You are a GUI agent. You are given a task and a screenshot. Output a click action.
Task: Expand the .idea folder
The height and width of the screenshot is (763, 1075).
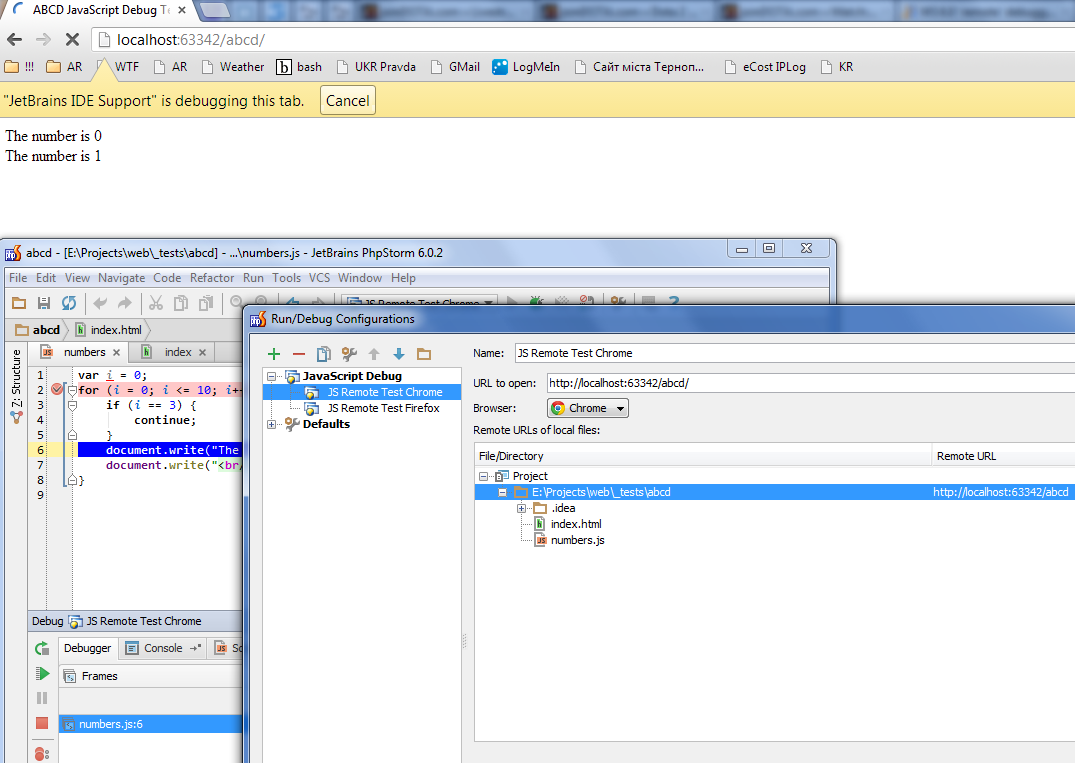522,509
